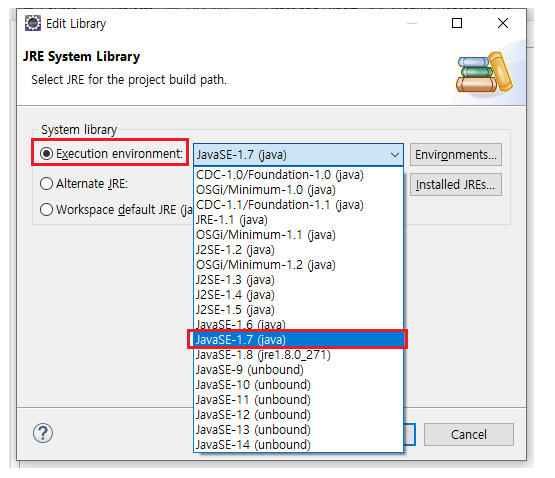Select the Execution environment radio button

(46, 154)
